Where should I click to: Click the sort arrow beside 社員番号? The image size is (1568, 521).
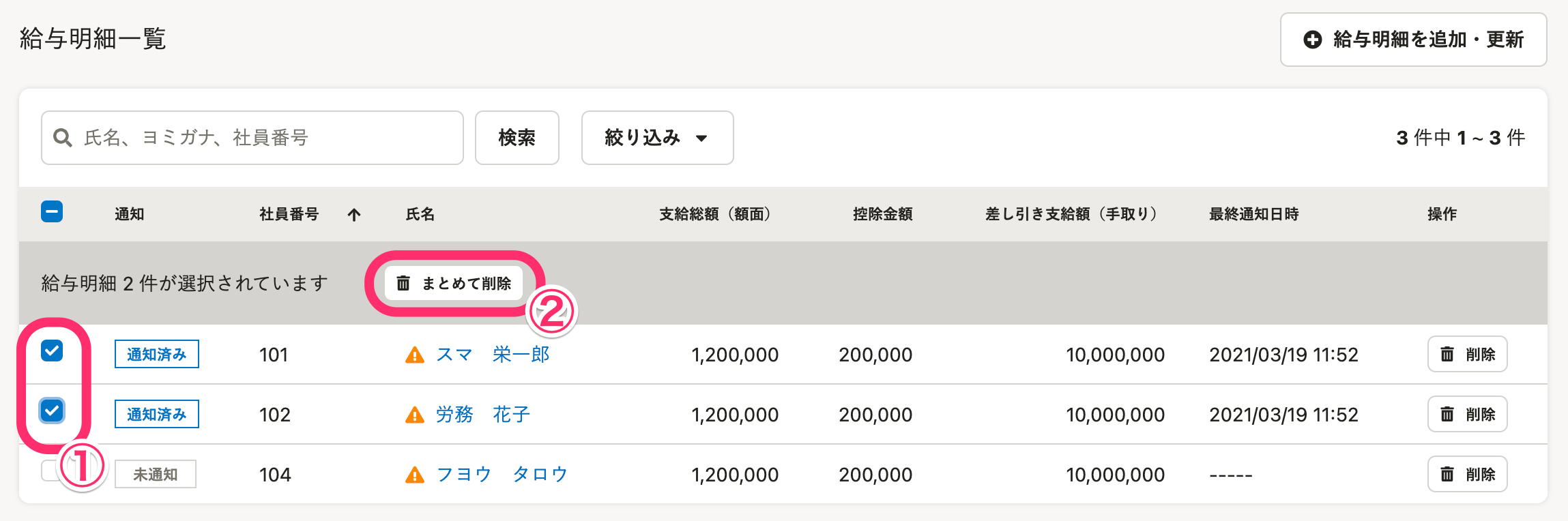pos(353,215)
